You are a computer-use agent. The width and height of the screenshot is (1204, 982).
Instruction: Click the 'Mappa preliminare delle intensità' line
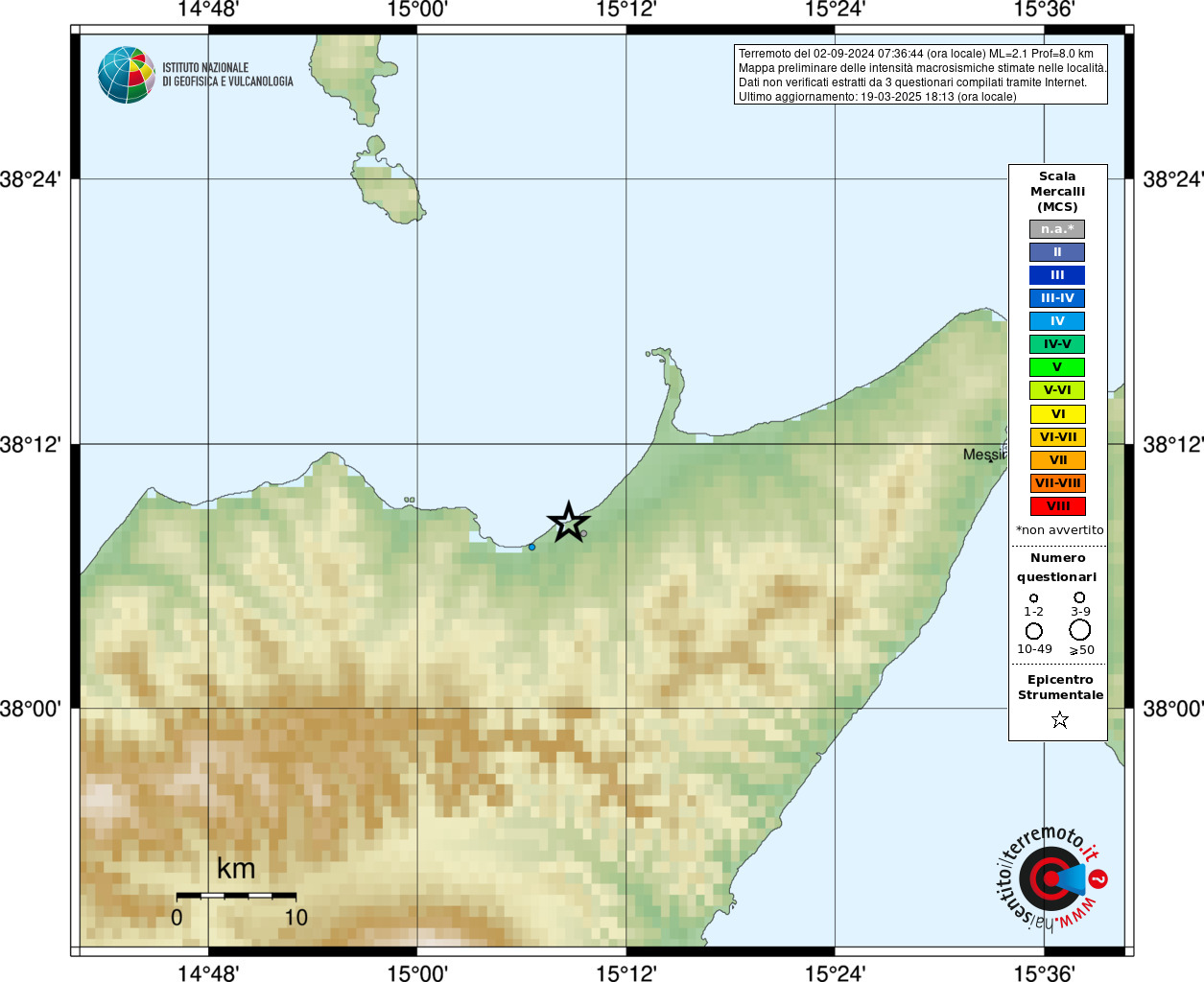(x=922, y=68)
